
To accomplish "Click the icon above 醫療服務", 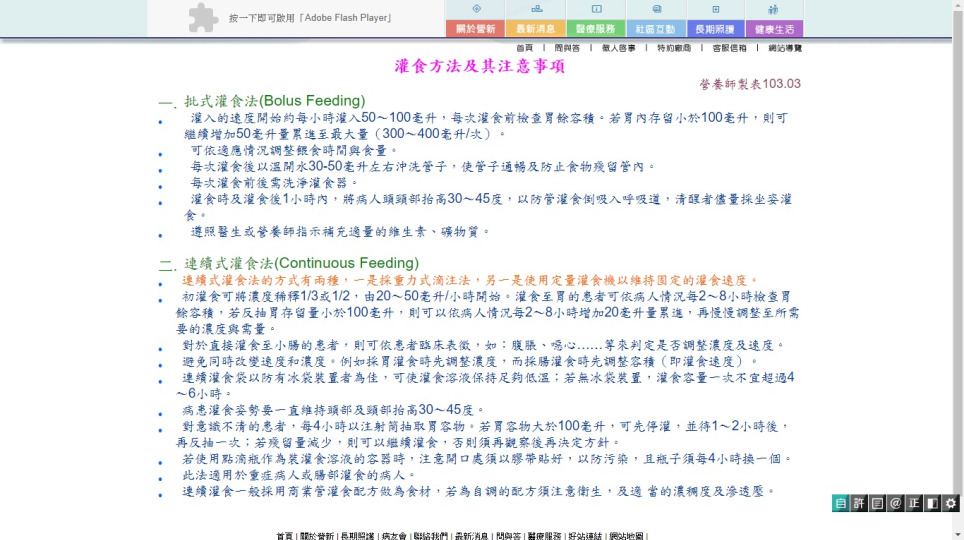I will point(596,8).
